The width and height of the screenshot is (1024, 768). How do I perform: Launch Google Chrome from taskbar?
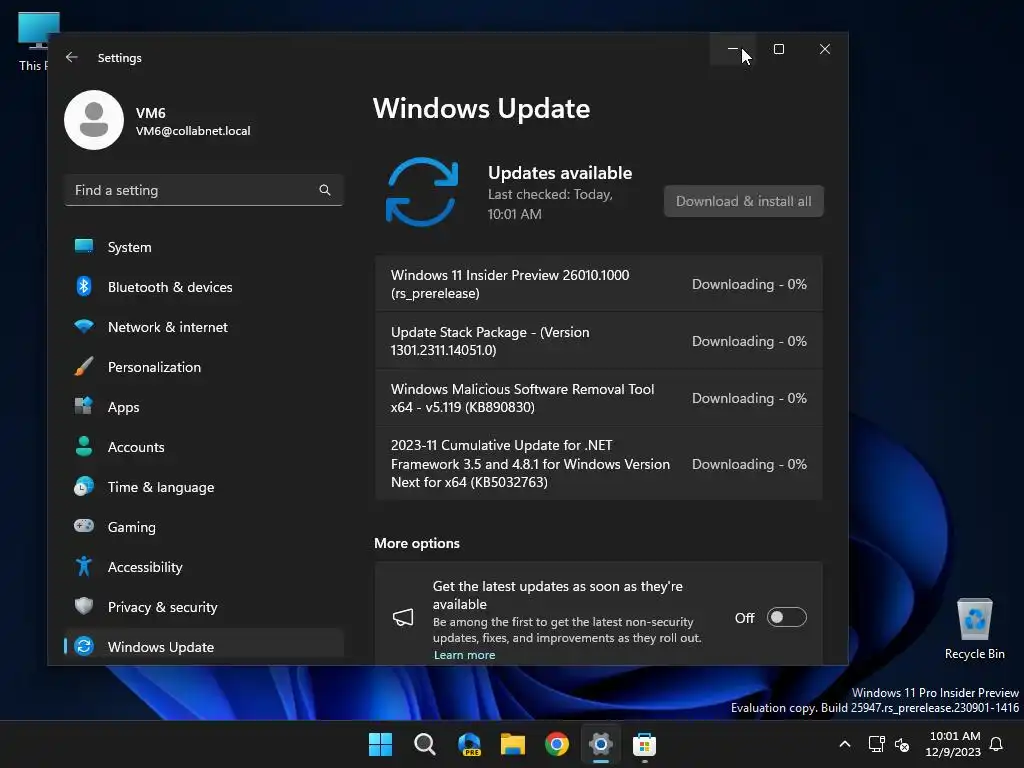(556, 744)
